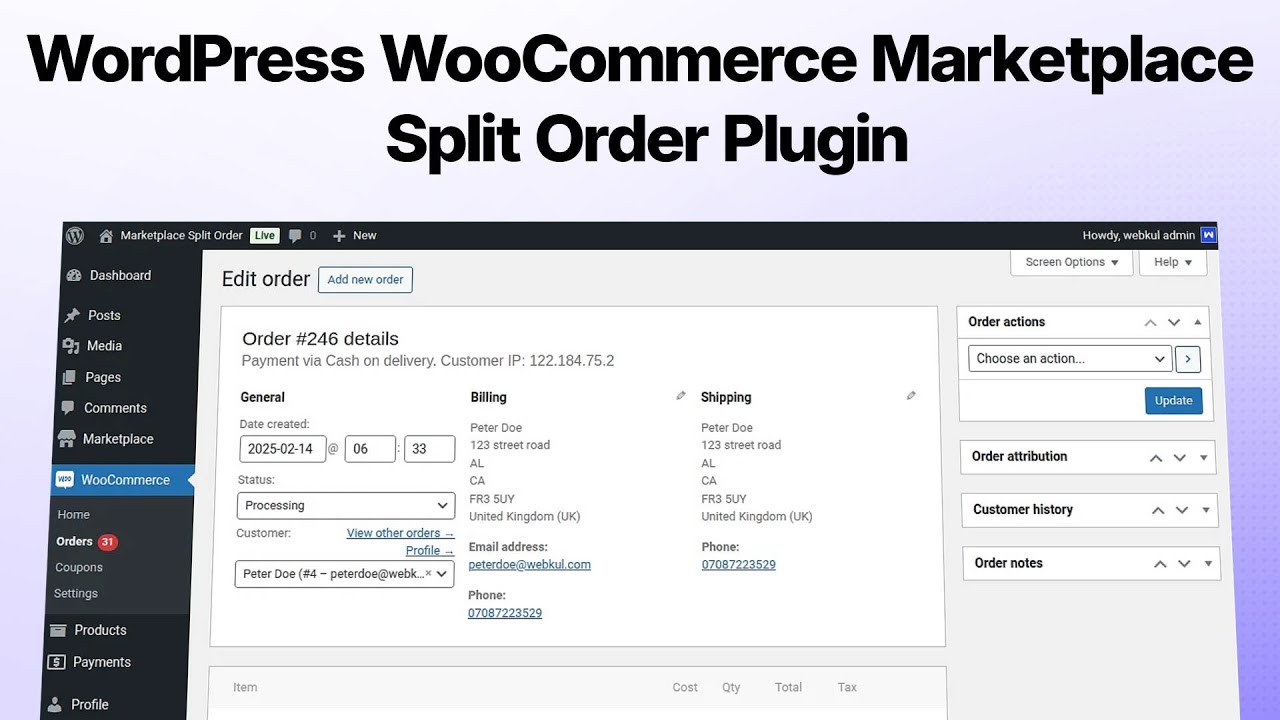
Task: Click the webkul admin avatar icon
Action: (1209, 235)
